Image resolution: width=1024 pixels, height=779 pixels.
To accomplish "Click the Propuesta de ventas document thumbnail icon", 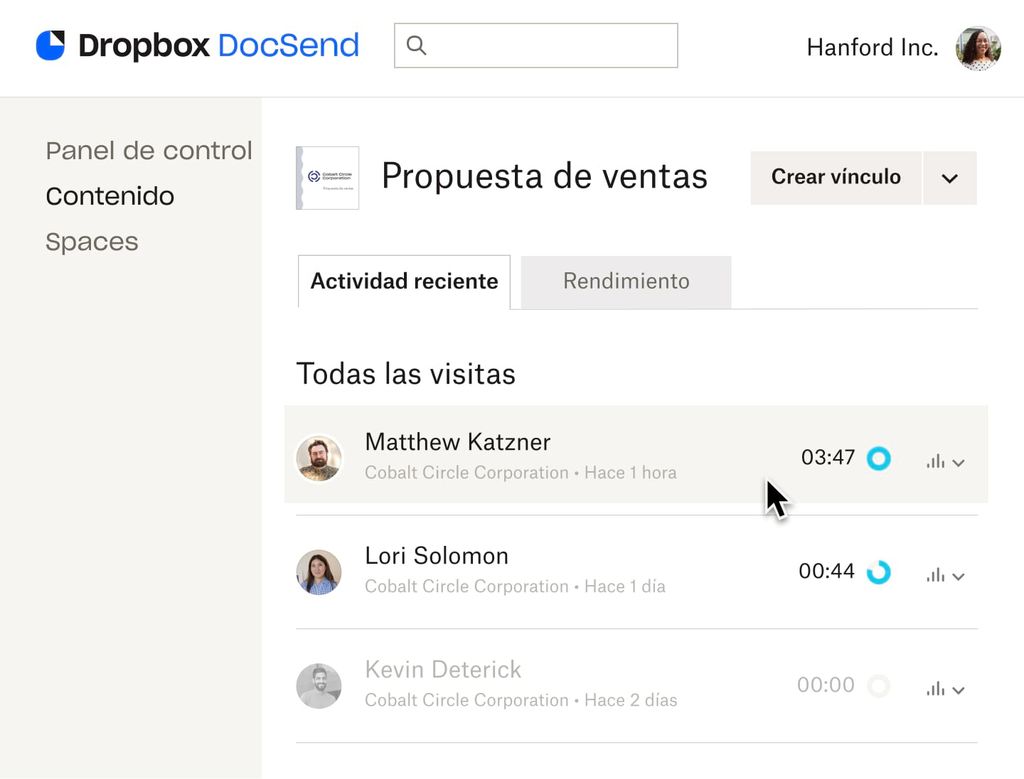I will 327,177.
